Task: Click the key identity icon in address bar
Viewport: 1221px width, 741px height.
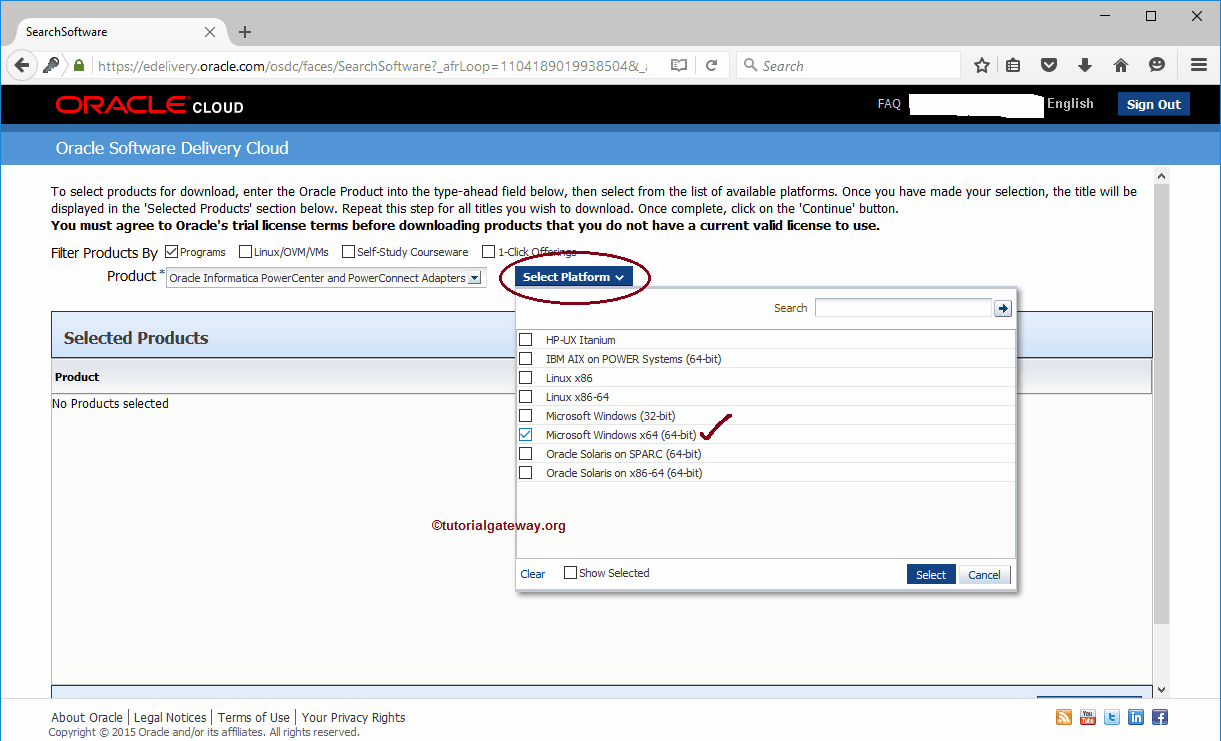Action: tap(51, 65)
